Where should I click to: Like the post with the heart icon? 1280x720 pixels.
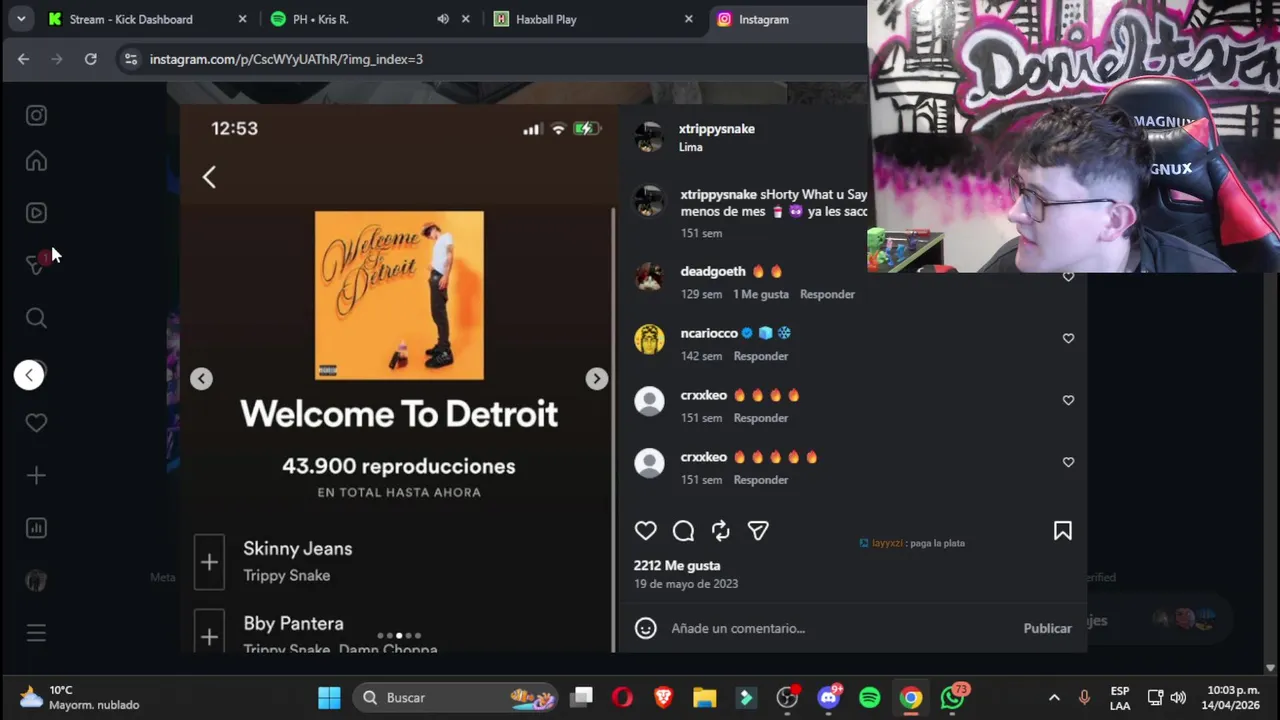646,531
